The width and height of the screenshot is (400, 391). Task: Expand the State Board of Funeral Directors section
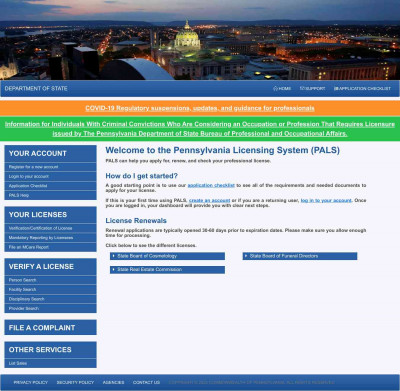pyautogui.click(x=300, y=256)
